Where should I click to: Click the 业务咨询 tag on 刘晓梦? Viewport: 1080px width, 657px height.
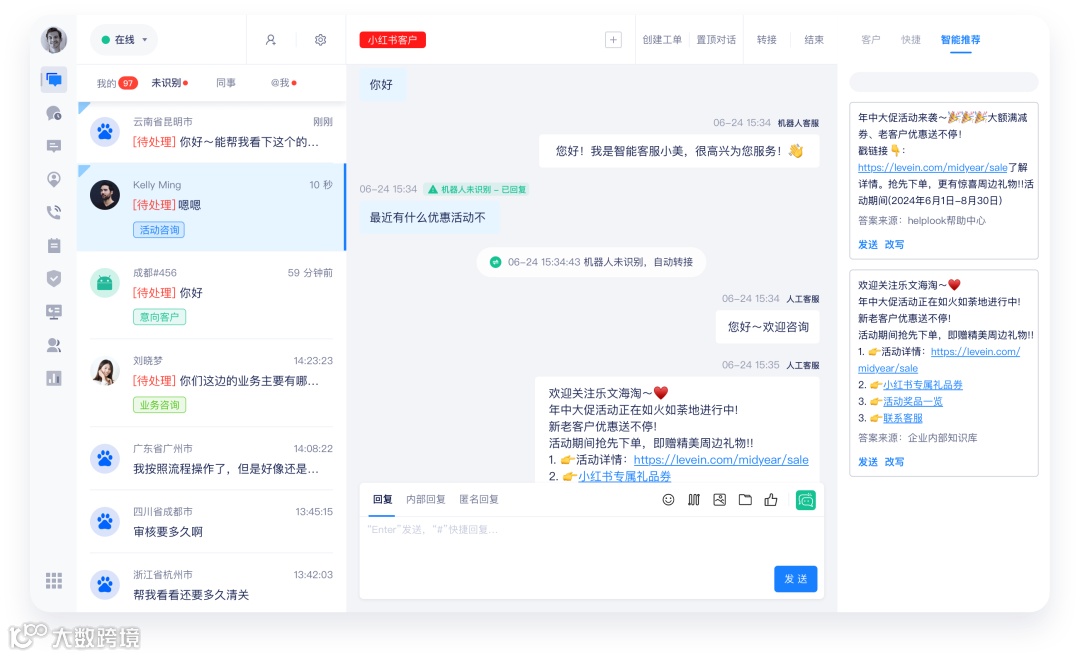pos(159,405)
